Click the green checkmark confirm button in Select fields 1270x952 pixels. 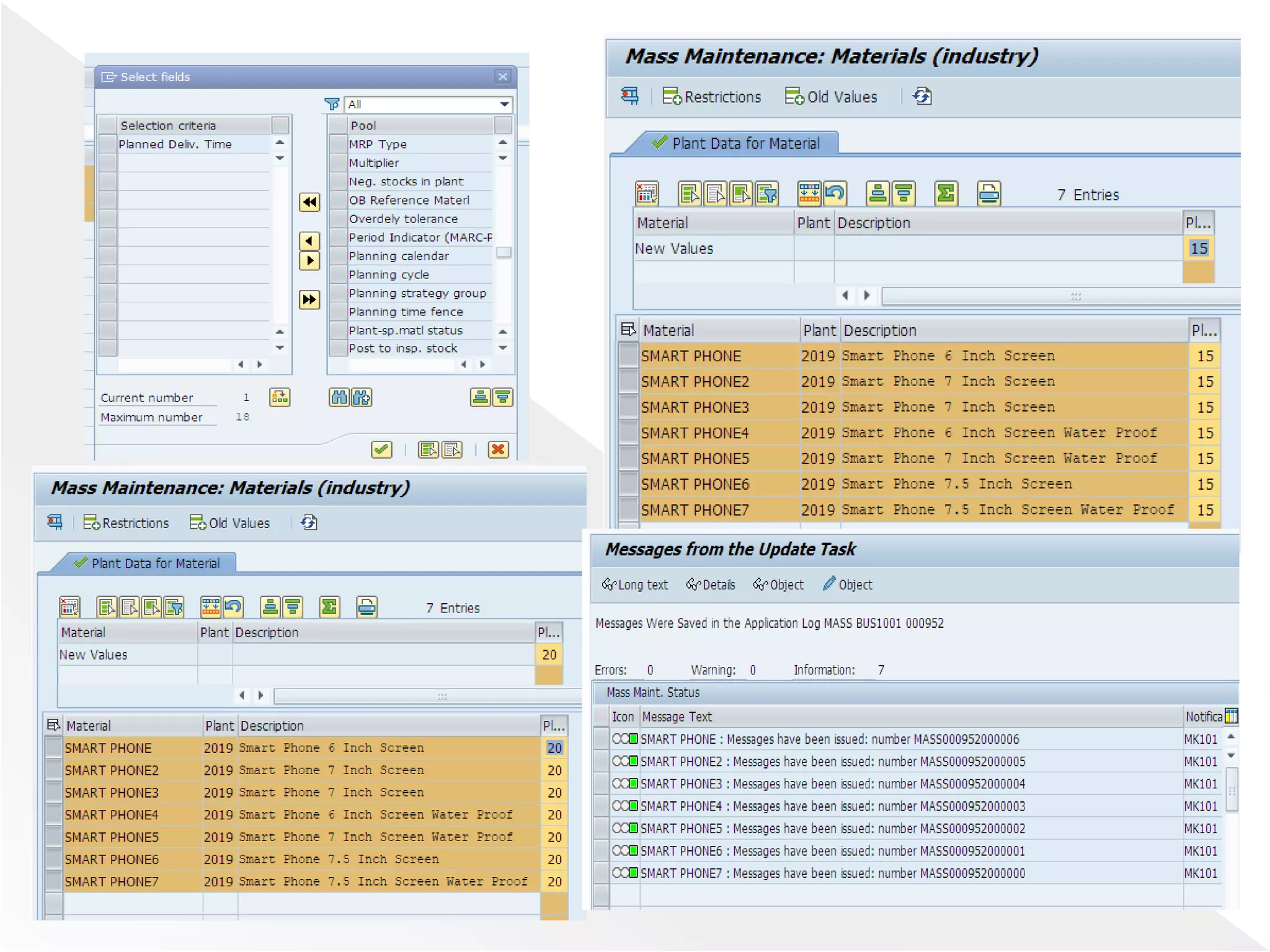point(381,449)
